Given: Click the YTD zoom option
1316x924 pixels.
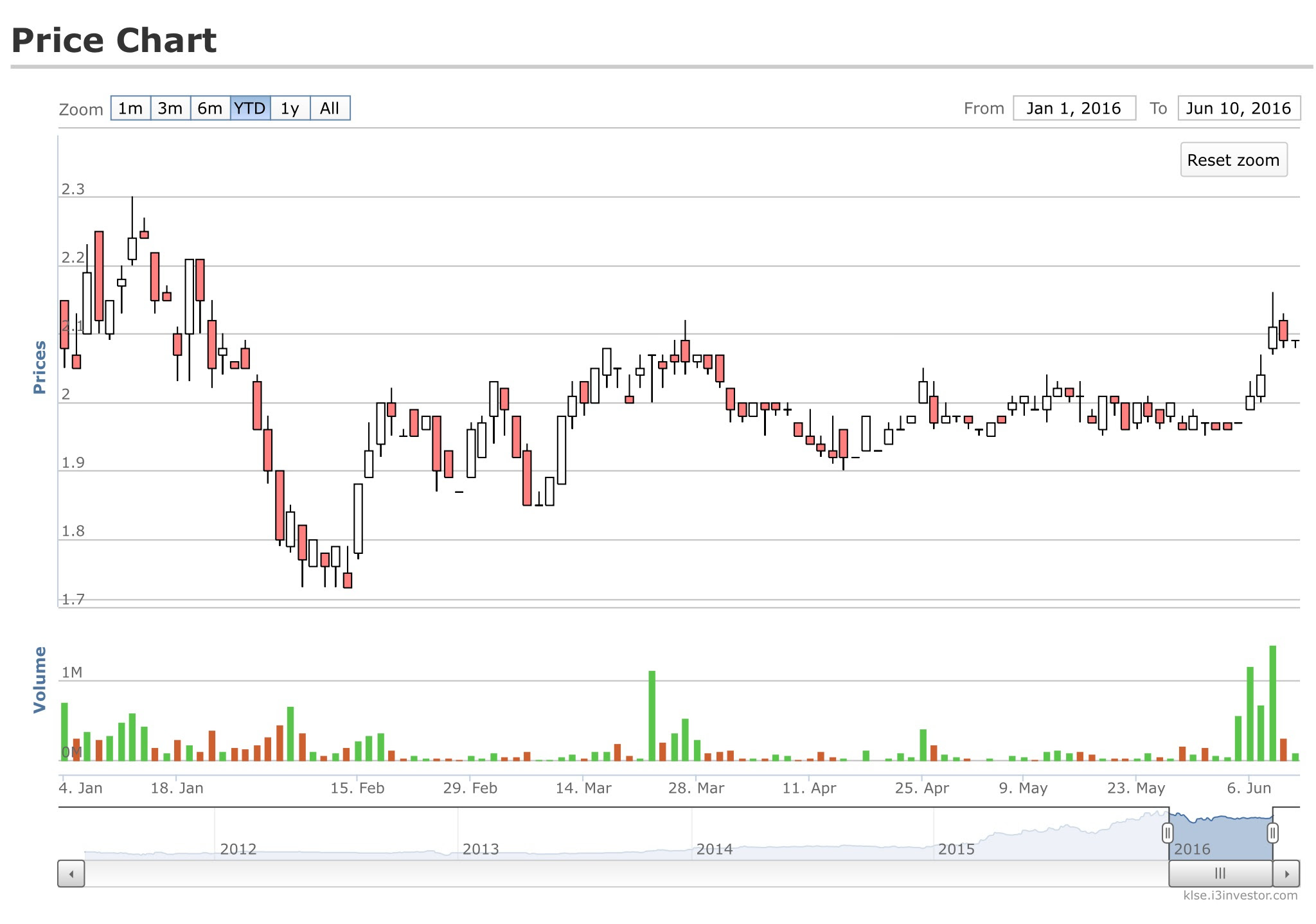Looking at the screenshot, I should [250, 108].
